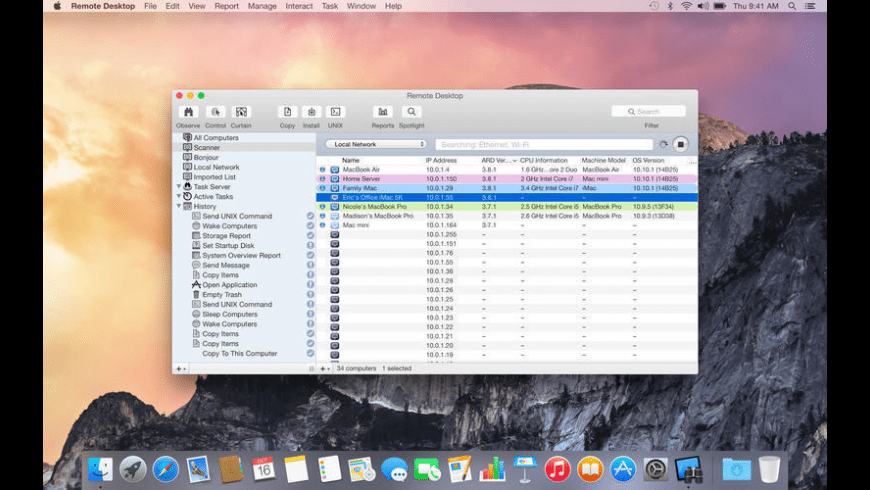Click the refresh scan icon

coord(664,144)
